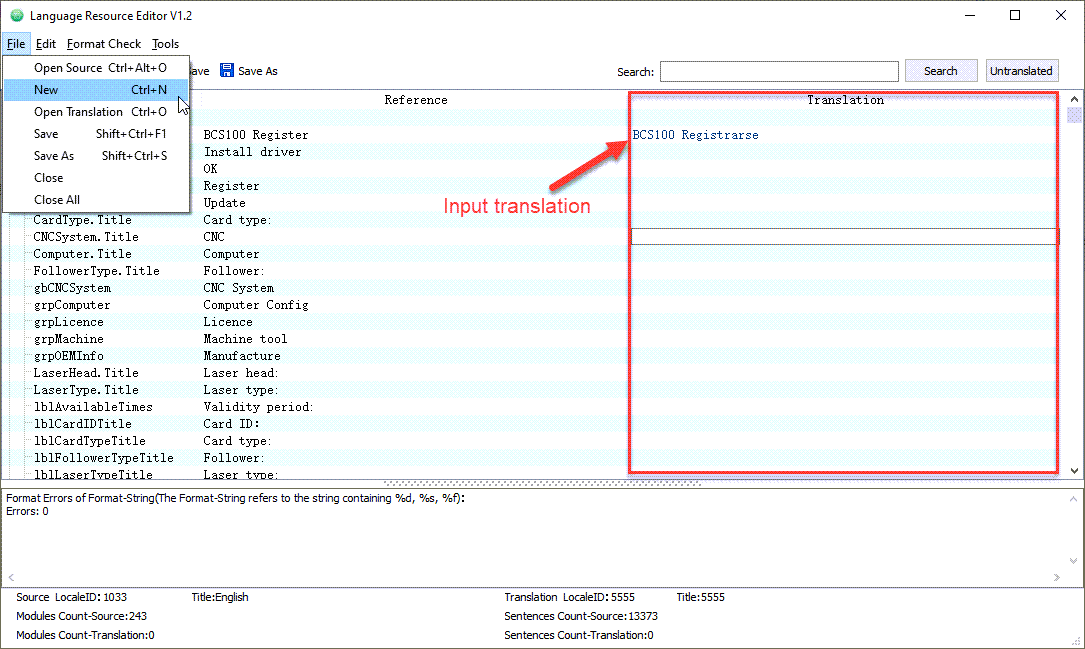Click the 'Sentences Count-Source:13373' status text
Screen dimensions: 1085x649
tap(581, 616)
